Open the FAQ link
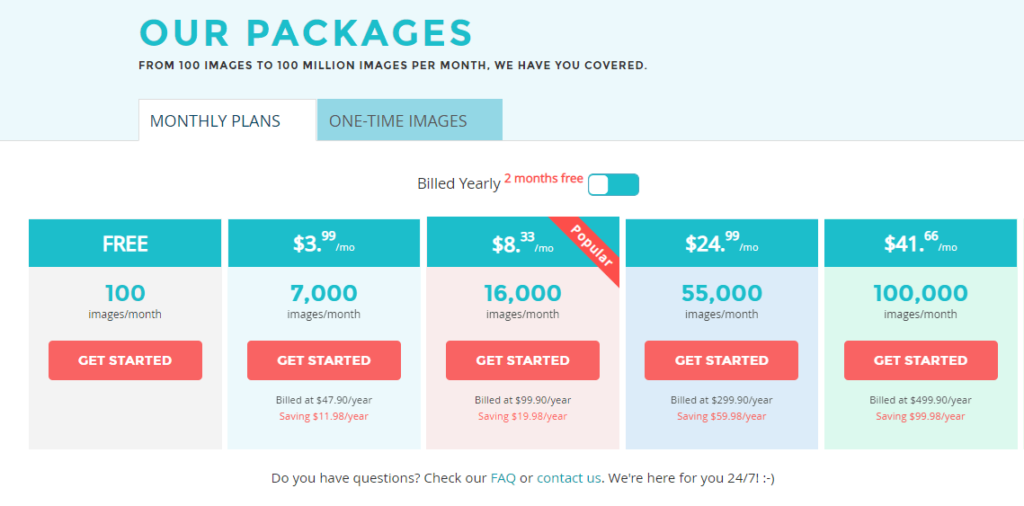Image resolution: width=1024 pixels, height=506 pixels. pos(503,478)
